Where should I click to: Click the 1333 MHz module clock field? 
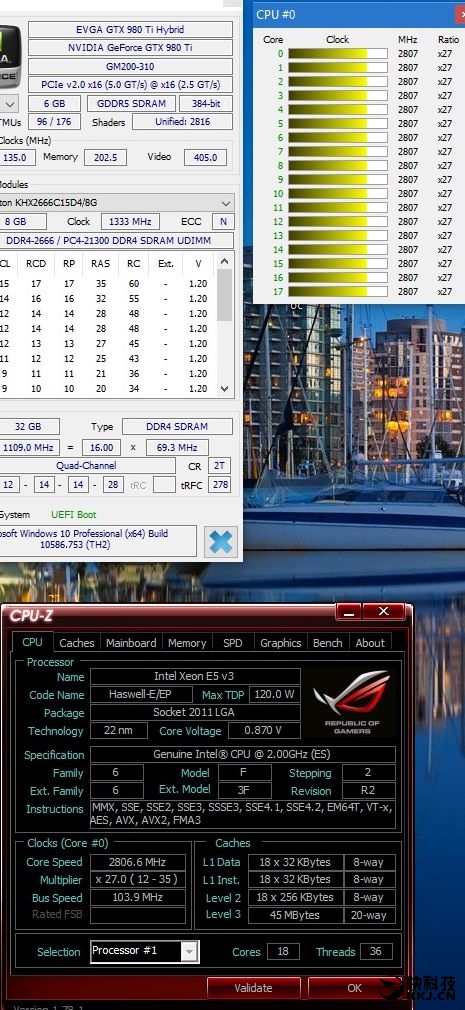coord(130,221)
